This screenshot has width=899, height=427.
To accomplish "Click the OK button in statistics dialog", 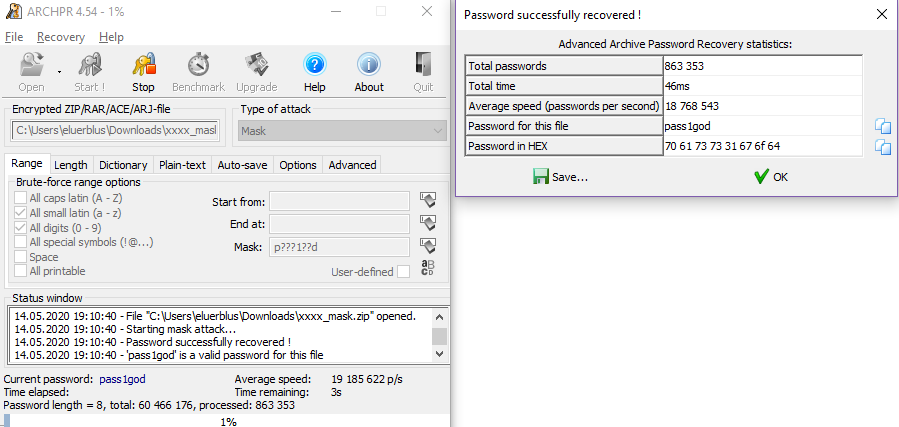I will click(771, 177).
